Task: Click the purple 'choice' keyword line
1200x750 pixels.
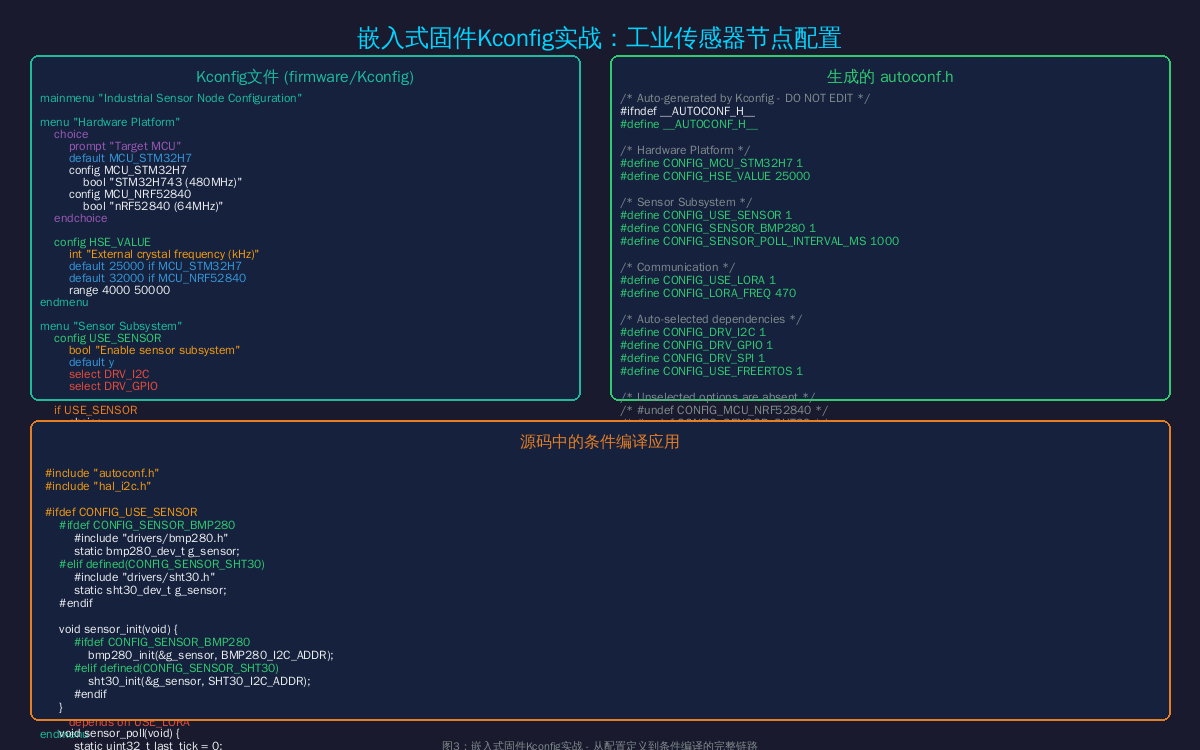Action: [71, 134]
